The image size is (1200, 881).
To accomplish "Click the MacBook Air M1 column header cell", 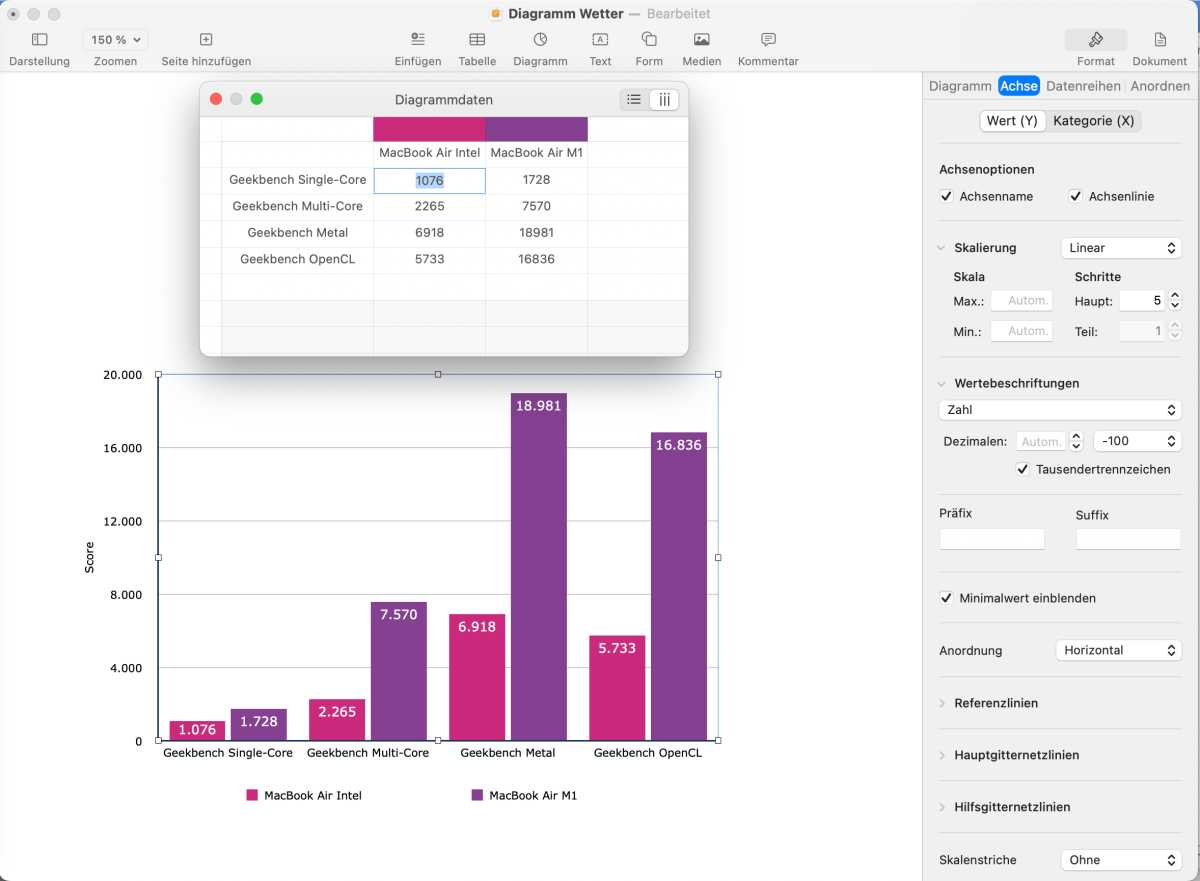I will (537, 153).
